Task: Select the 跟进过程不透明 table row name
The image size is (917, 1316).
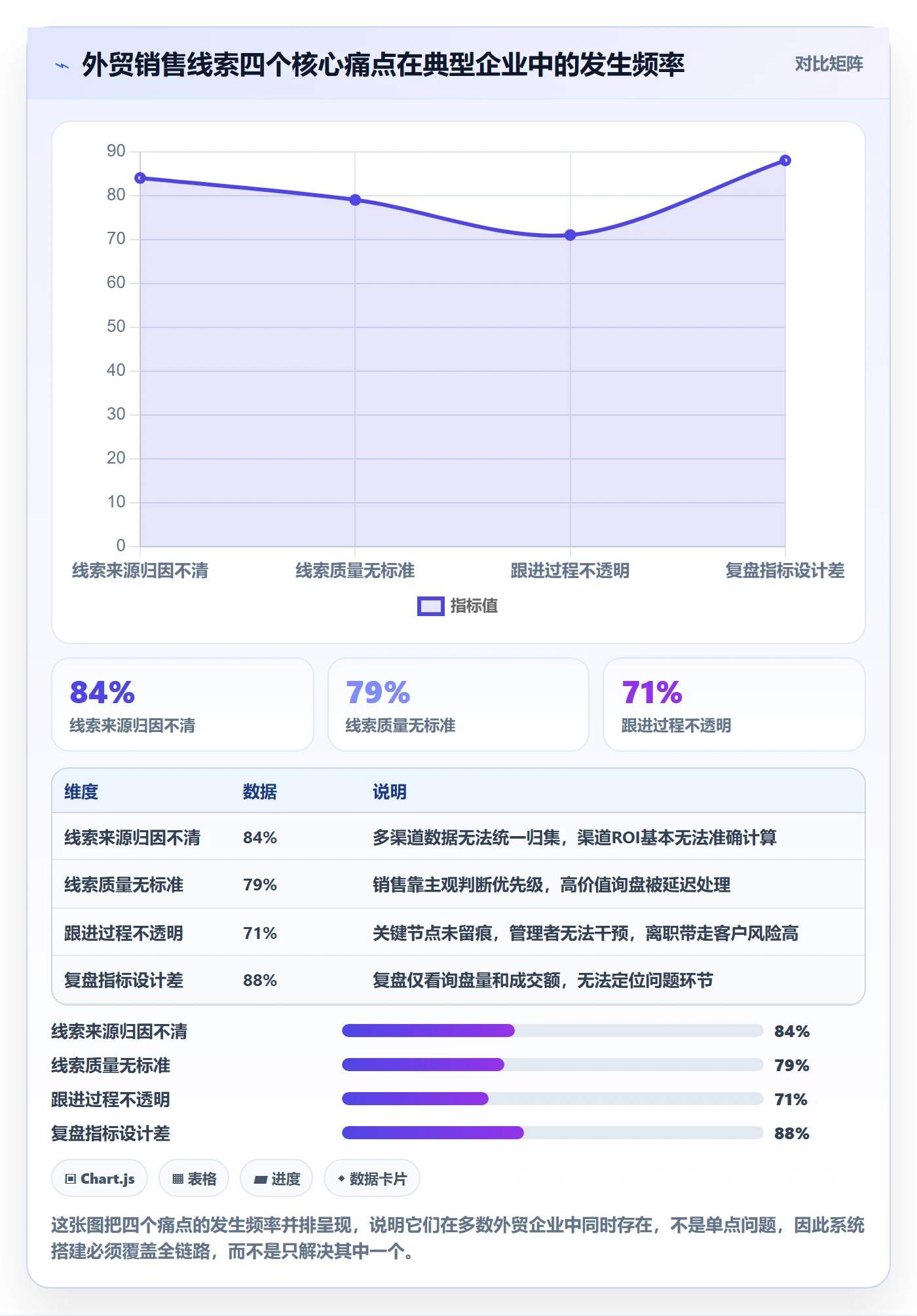Action: [x=124, y=934]
